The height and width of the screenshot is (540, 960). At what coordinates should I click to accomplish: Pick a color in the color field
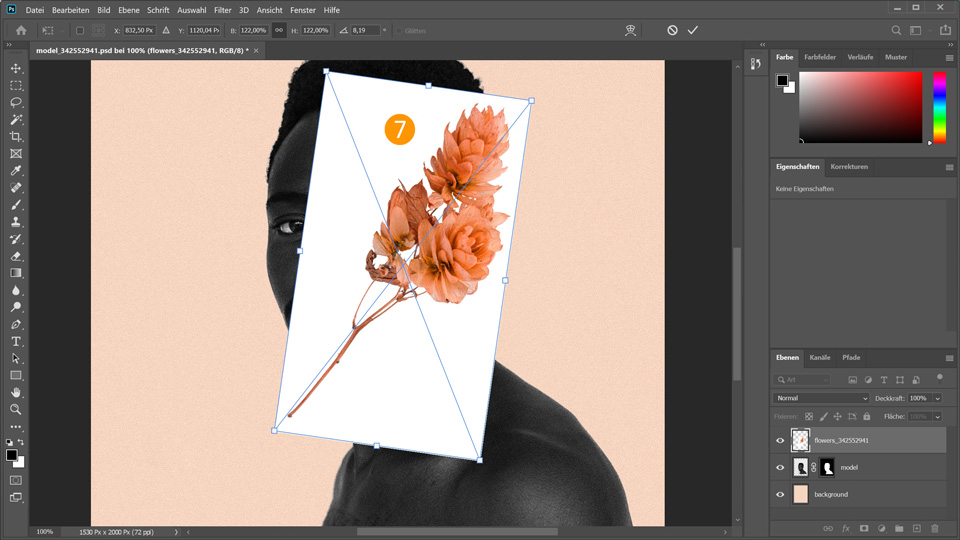point(860,107)
